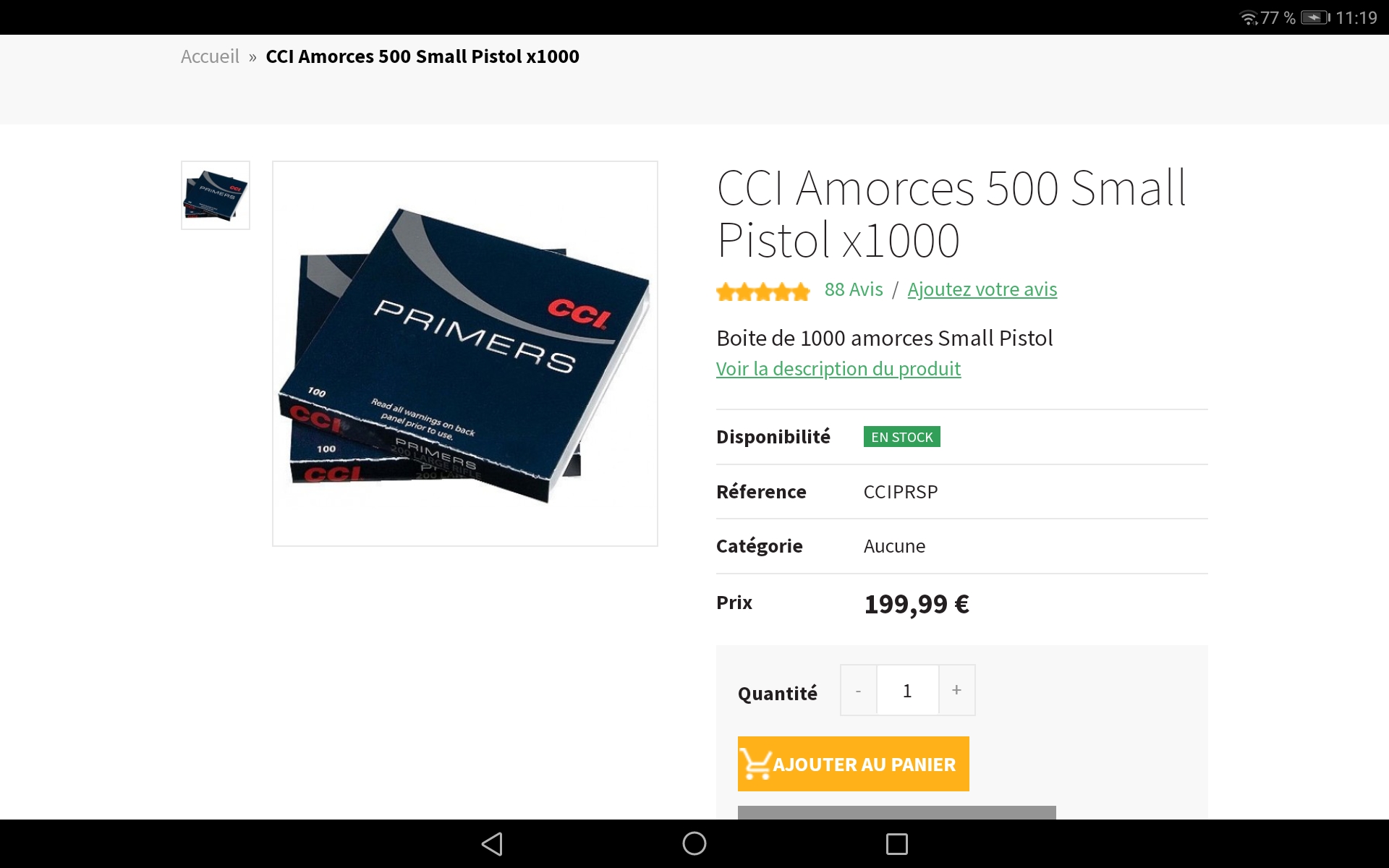Click Ajoutez votre avis link
This screenshot has width=1389, height=868.
(982, 289)
